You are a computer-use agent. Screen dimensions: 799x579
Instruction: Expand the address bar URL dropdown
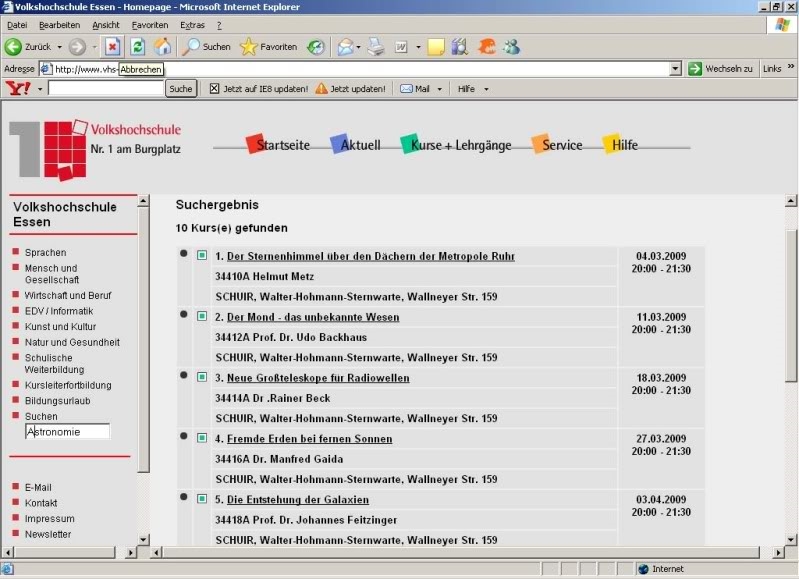pyautogui.click(x=675, y=69)
